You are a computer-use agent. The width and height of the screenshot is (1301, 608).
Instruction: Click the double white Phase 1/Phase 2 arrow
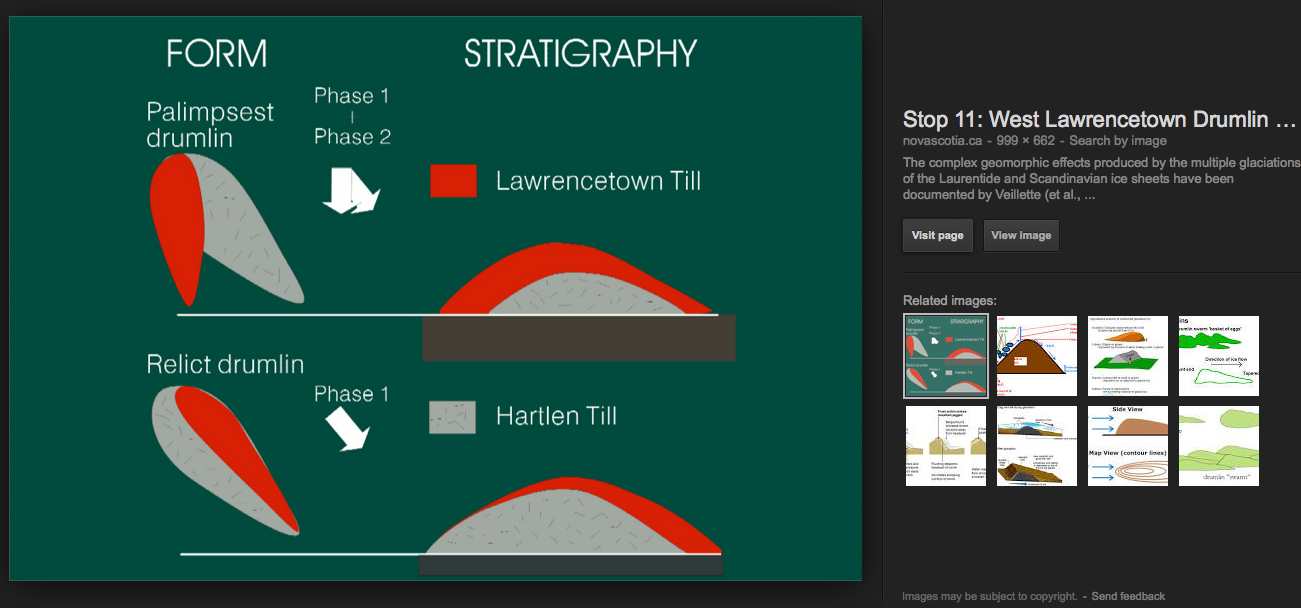point(350,190)
